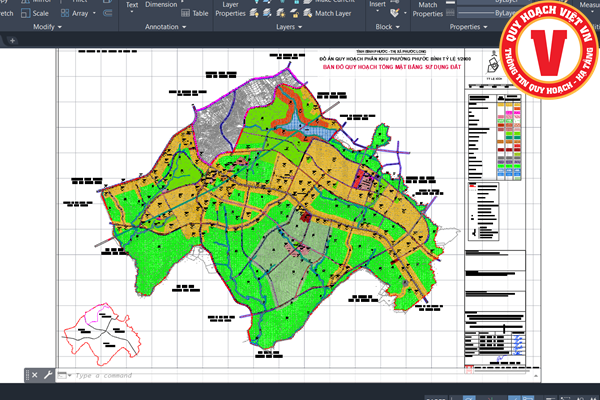Click the Dimension tool button
This screenshot has width=600, height=400.
pos(161,5)
